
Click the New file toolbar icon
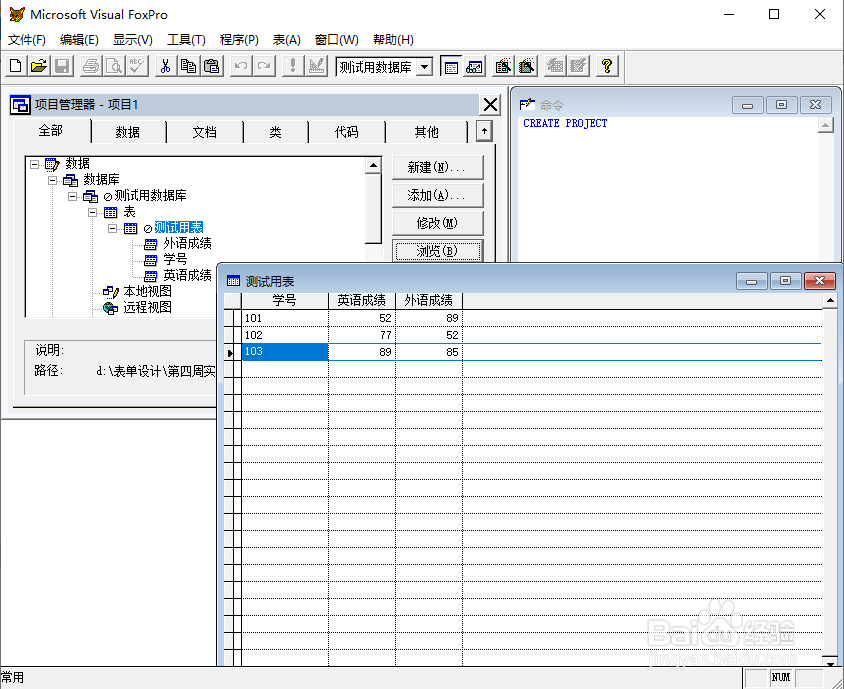tap(16, 66)
